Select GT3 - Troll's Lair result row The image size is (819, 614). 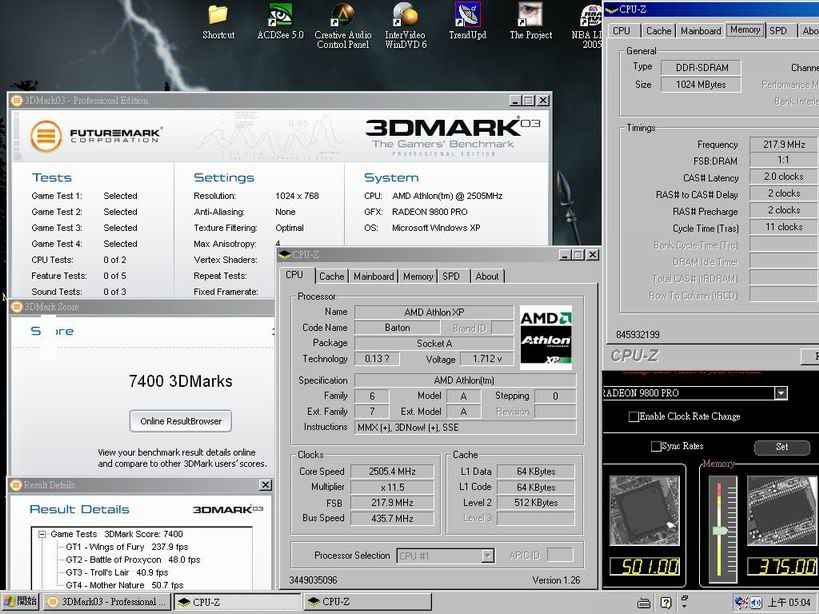[x=117, y=572]
